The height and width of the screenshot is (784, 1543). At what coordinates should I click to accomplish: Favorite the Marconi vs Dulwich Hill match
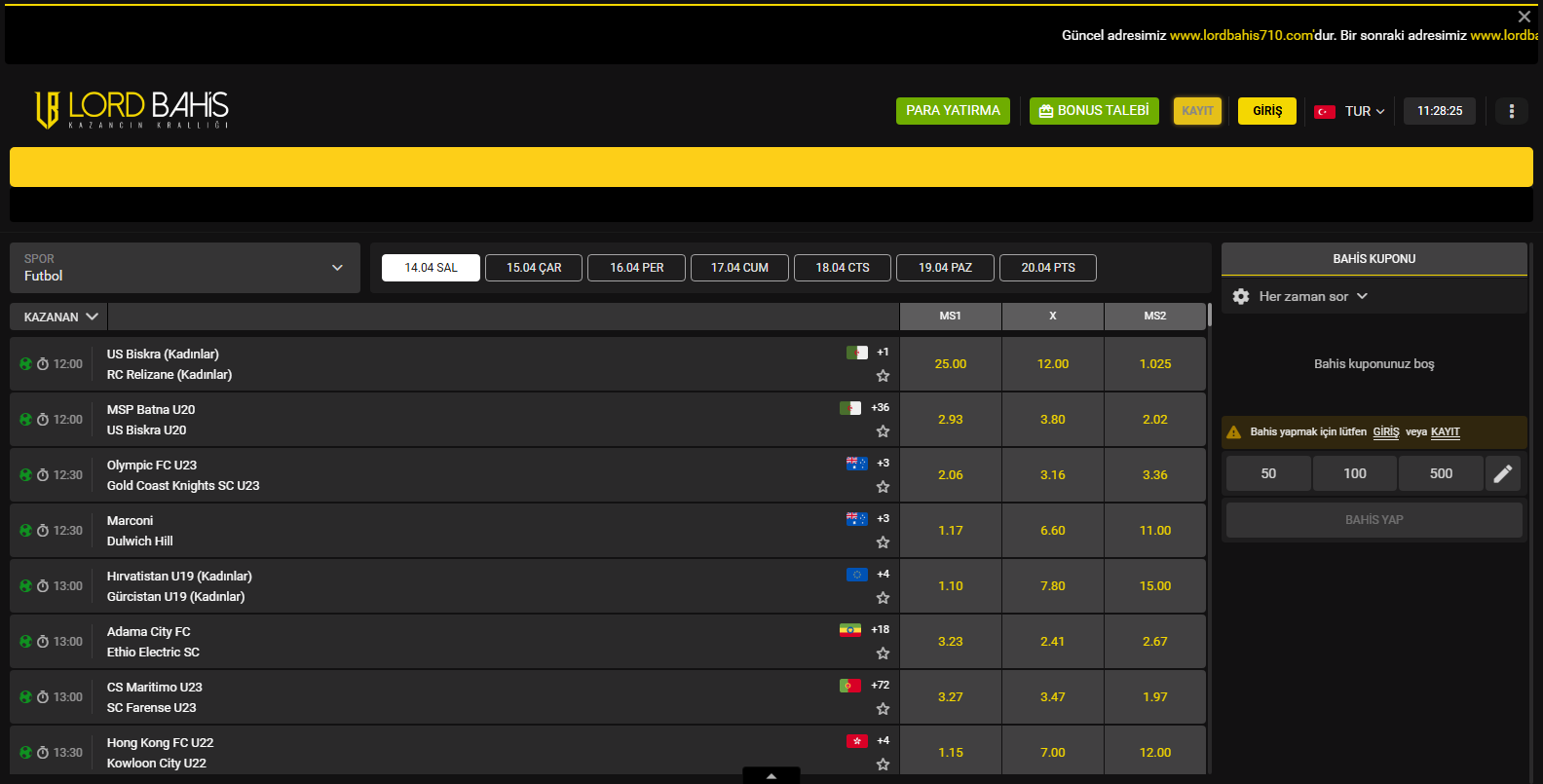[883, 542]
